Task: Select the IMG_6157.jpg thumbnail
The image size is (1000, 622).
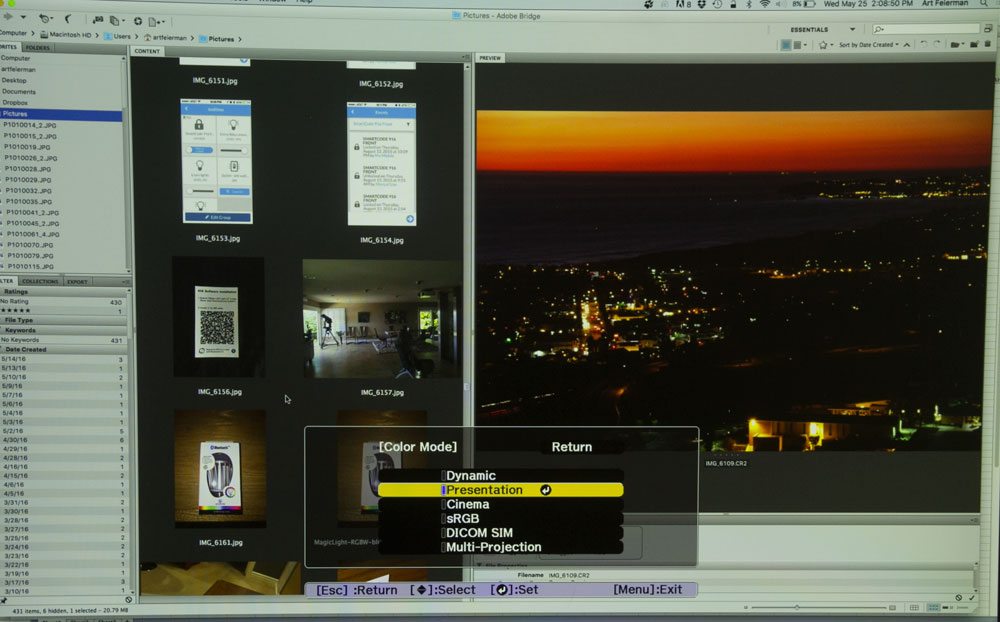Action: [382, 319]
